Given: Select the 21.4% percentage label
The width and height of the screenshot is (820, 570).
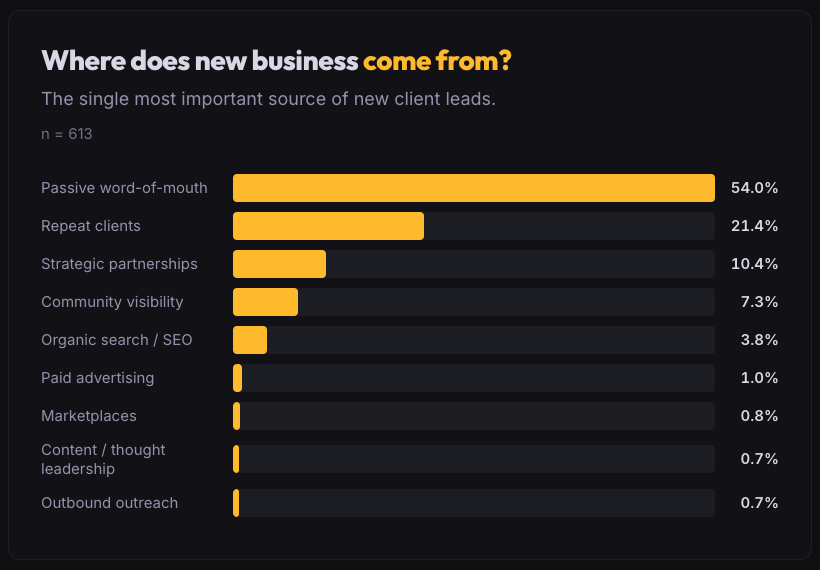Looking at the screenshot, I should (754, 226).
